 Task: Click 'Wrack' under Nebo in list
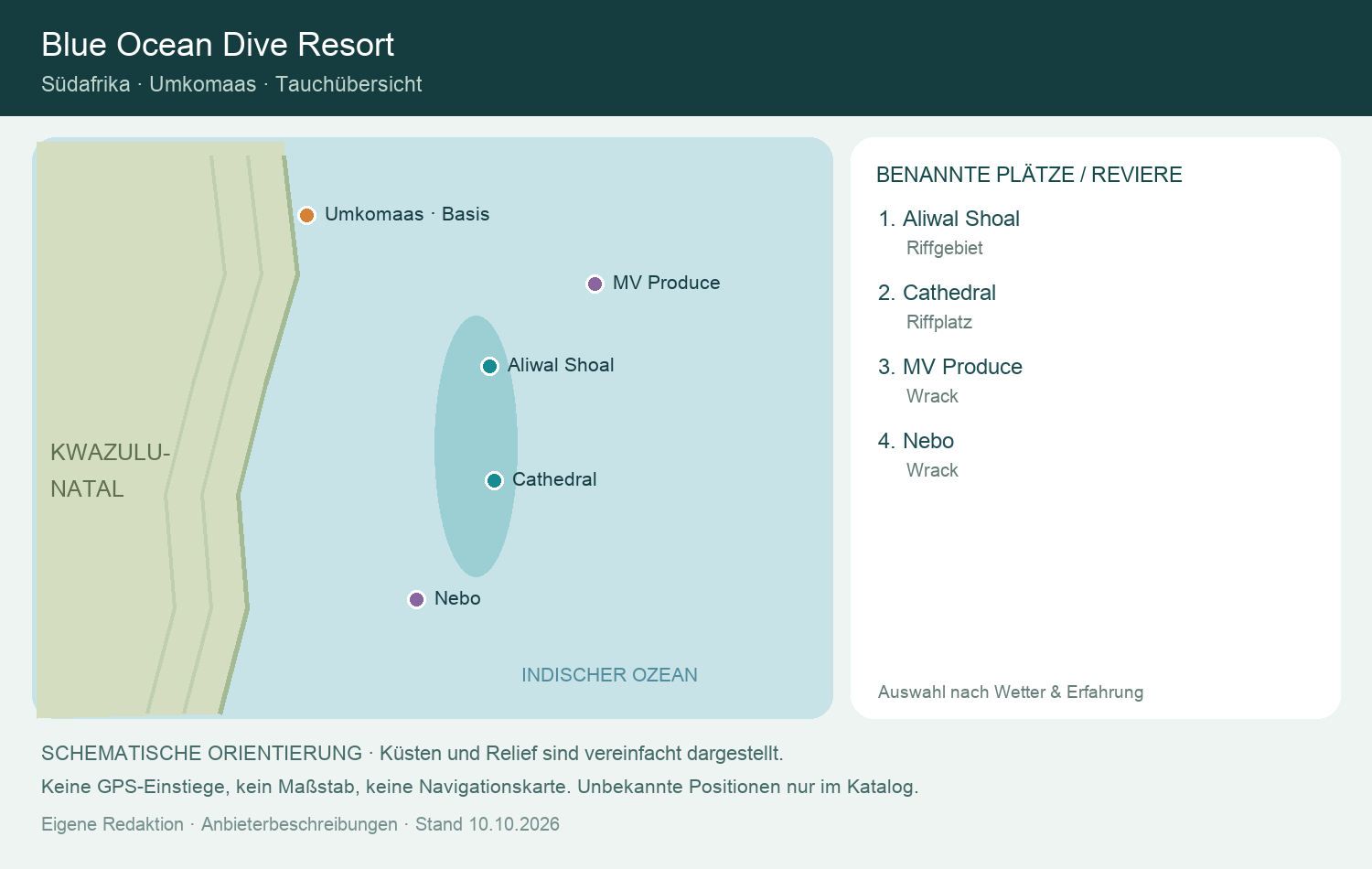[x=932, y=470]
